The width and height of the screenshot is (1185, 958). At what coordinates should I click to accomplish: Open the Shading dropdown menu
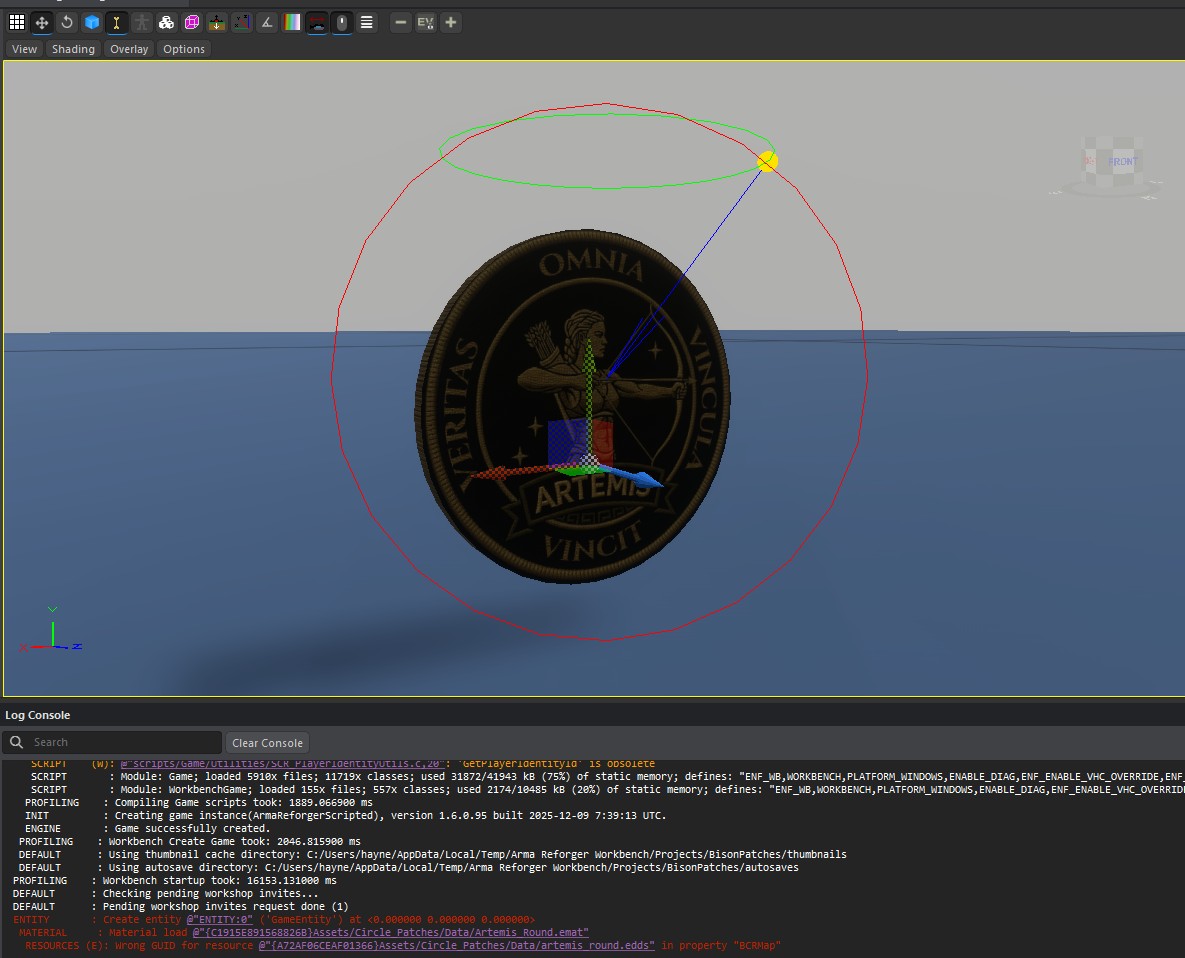click(73, 49)
